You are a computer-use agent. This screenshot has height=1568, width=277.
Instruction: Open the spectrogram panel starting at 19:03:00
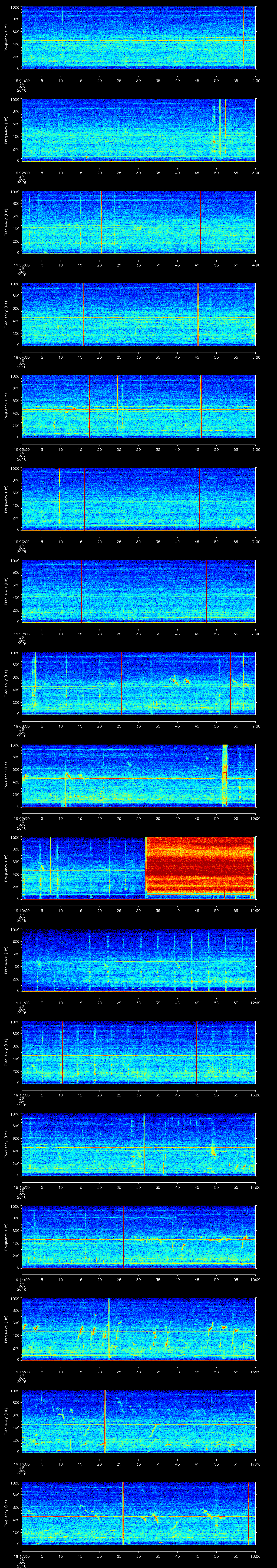[138, 222]
